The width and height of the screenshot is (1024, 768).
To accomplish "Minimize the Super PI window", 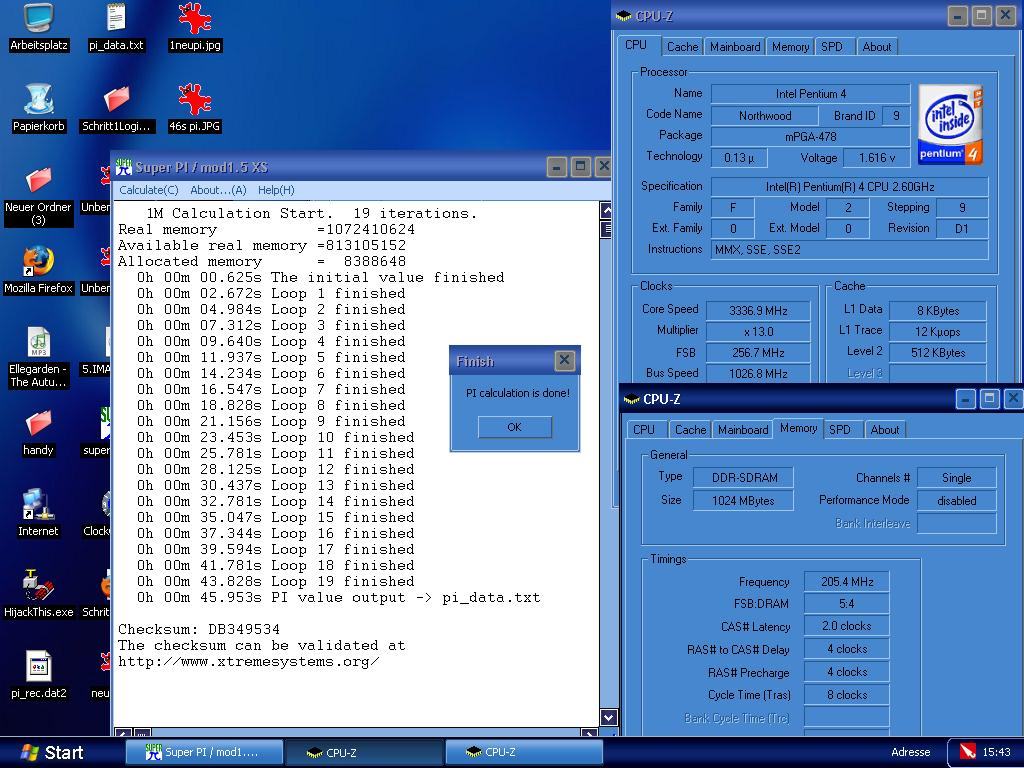I will [x=556, y=167].
